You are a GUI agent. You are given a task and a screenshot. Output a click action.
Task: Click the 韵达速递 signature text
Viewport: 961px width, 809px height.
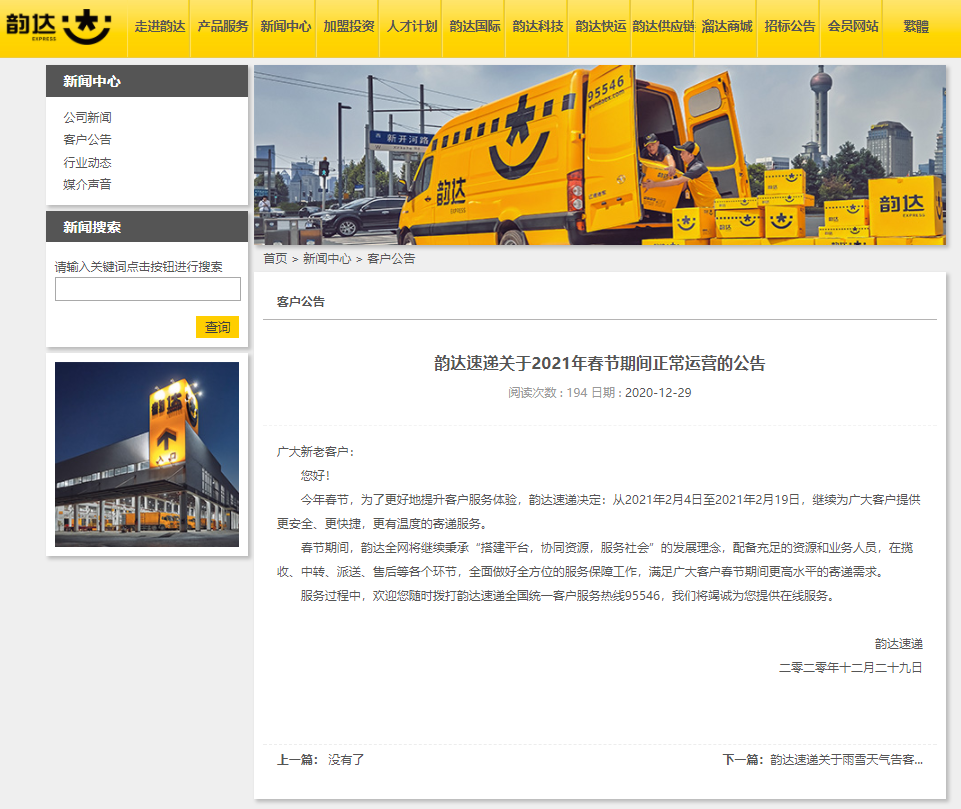898,644
